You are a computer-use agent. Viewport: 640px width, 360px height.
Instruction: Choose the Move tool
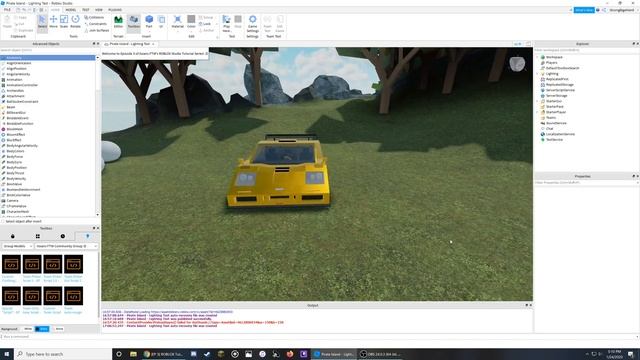coord(53,22)
